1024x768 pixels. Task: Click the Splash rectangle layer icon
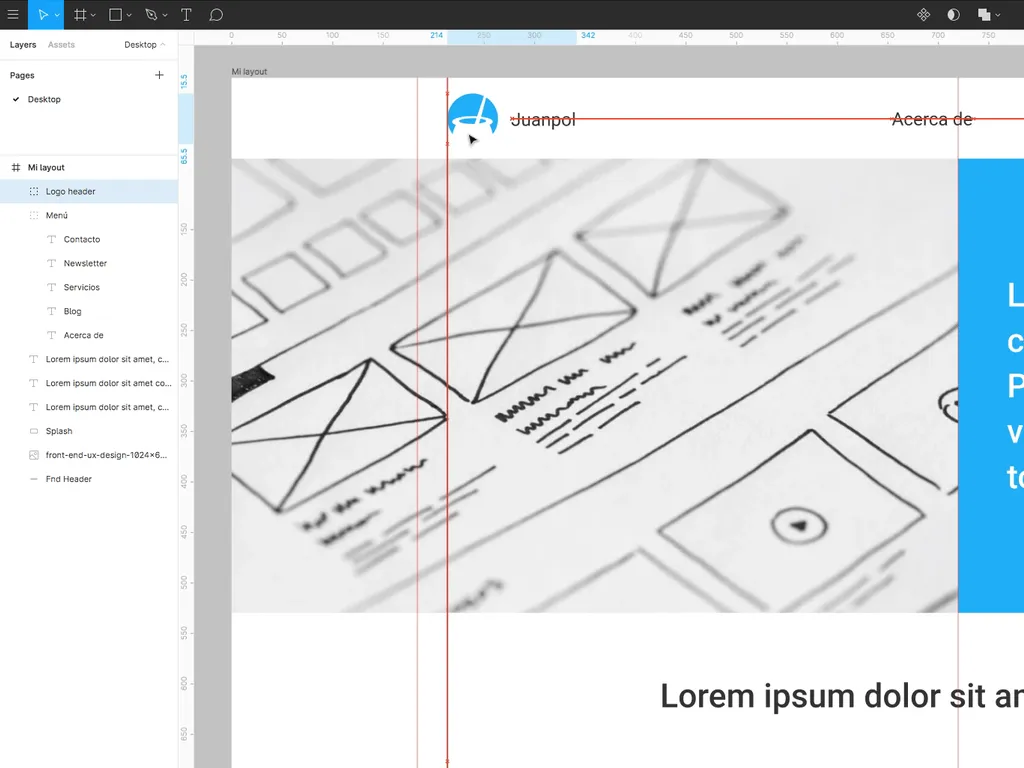click(34, 431)
